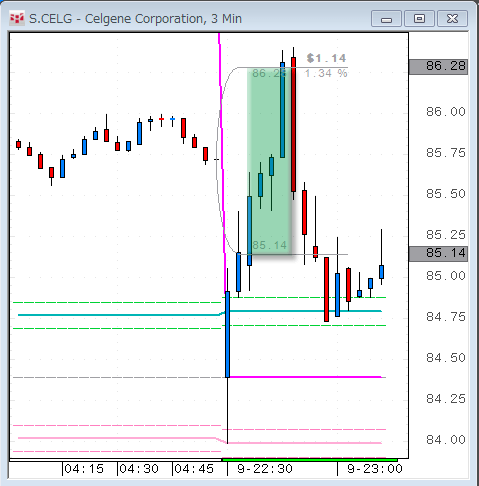Close the Celgene chart window
This screenshot has width=479, height=486.
pos(452,19)
